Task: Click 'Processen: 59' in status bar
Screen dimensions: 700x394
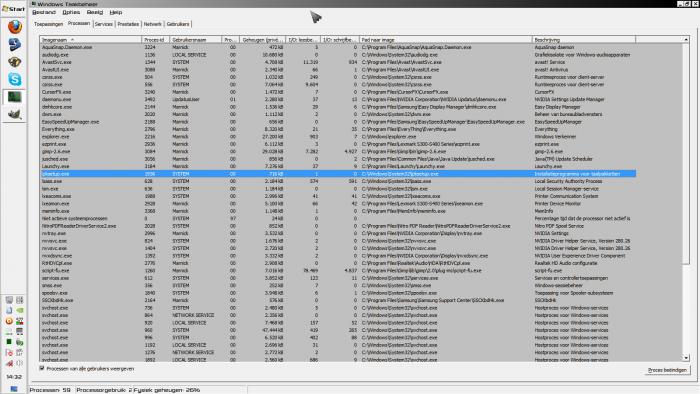Action: click(x=50, y=390)
